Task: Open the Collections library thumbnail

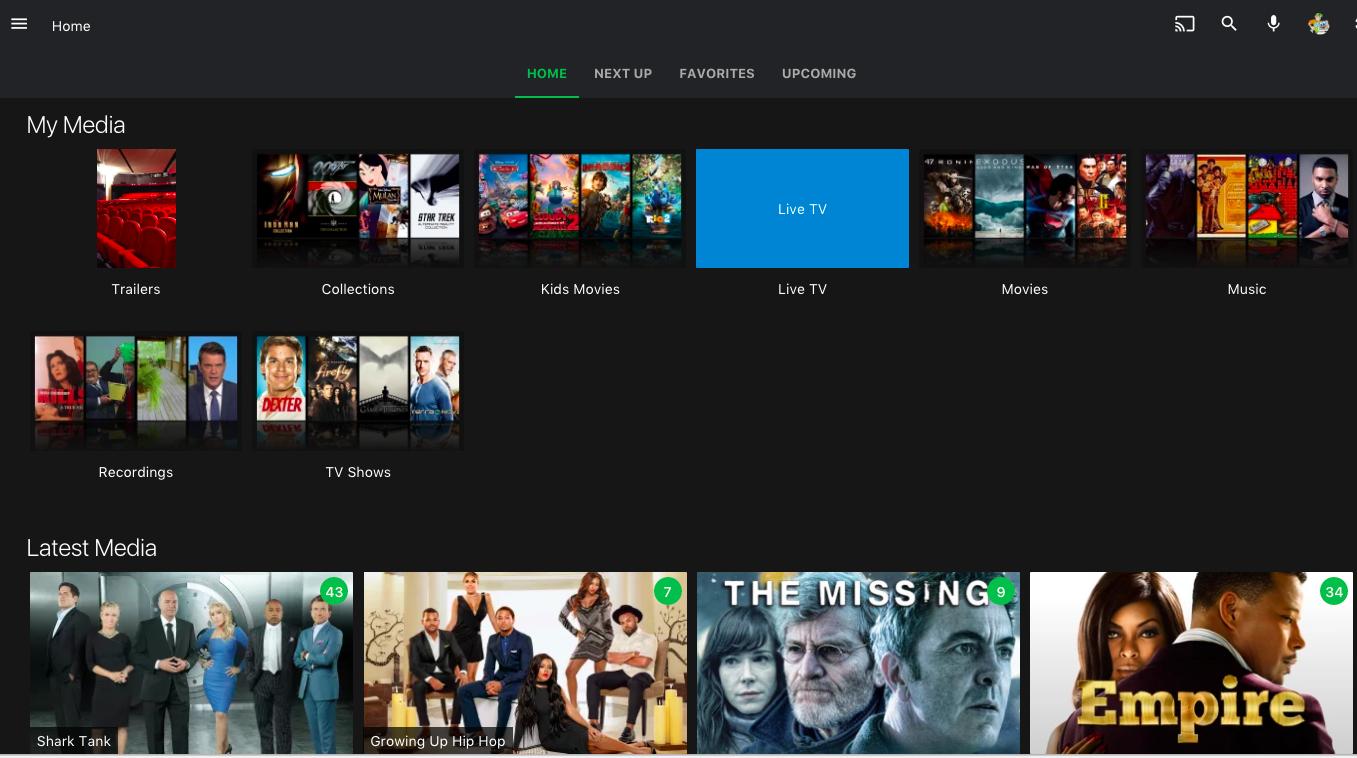Action: click(358, 208)
